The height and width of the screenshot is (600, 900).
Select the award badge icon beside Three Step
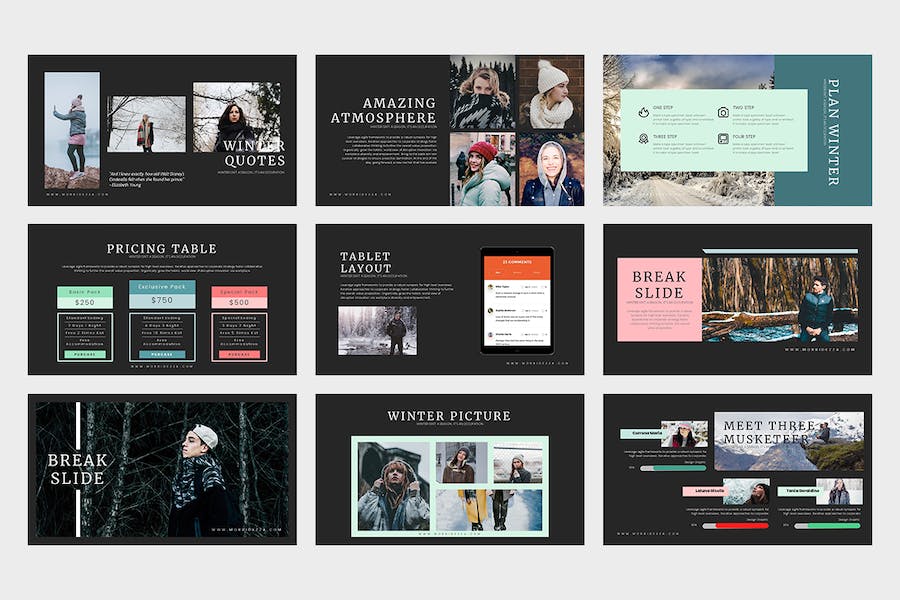coord(641,139)
